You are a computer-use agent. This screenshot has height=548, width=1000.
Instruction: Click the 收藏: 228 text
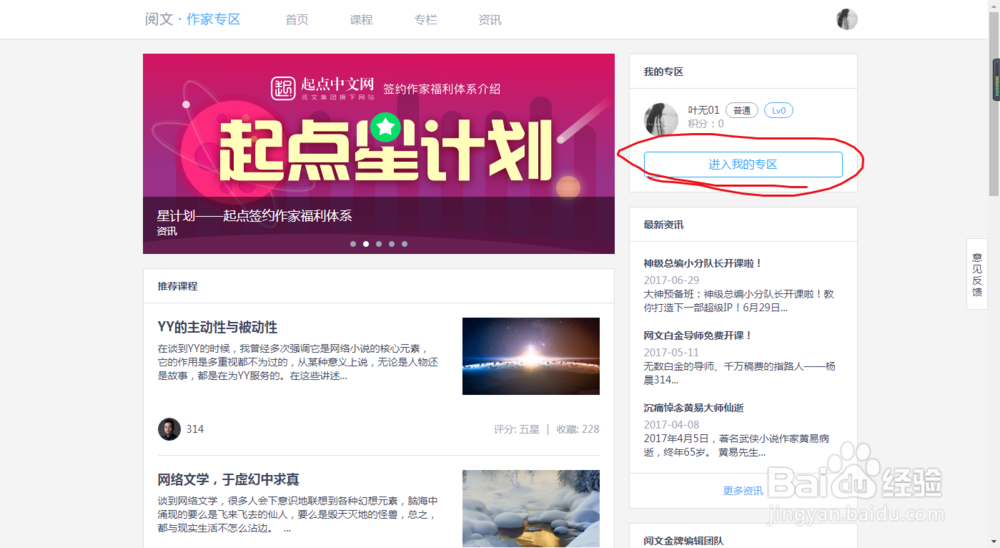578,429
